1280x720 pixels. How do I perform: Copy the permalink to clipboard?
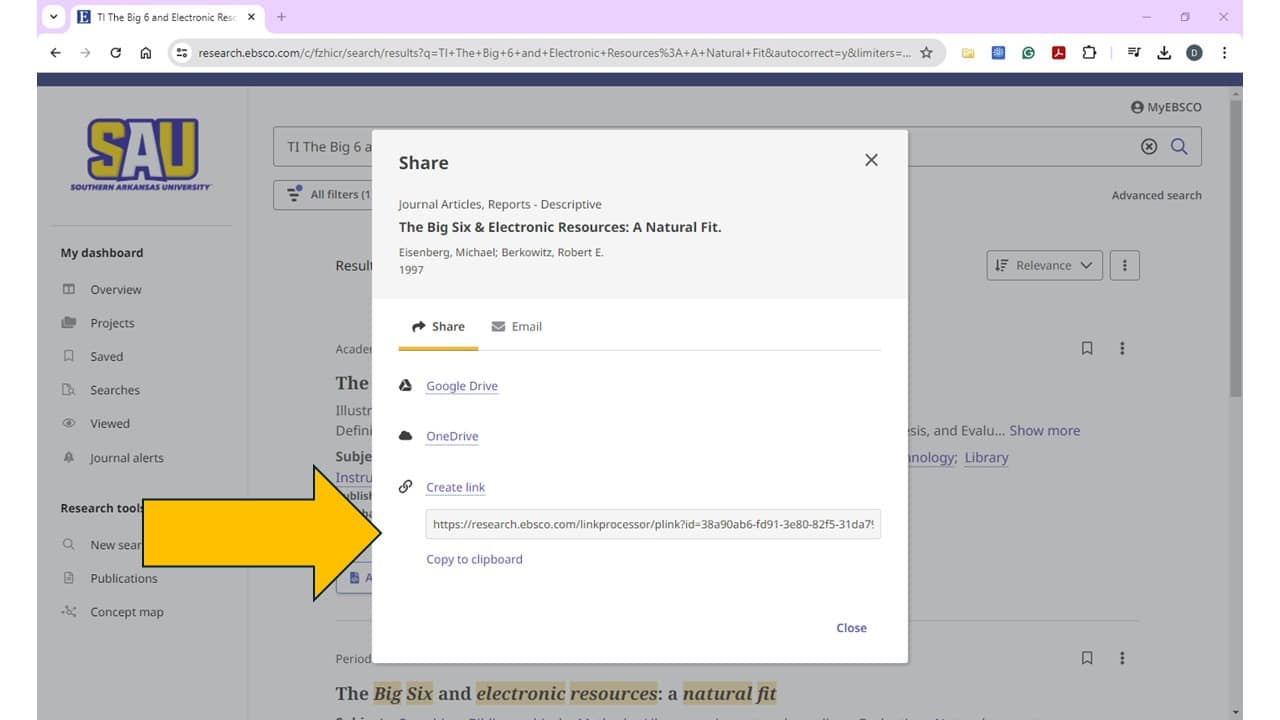(x=474, y=559)
